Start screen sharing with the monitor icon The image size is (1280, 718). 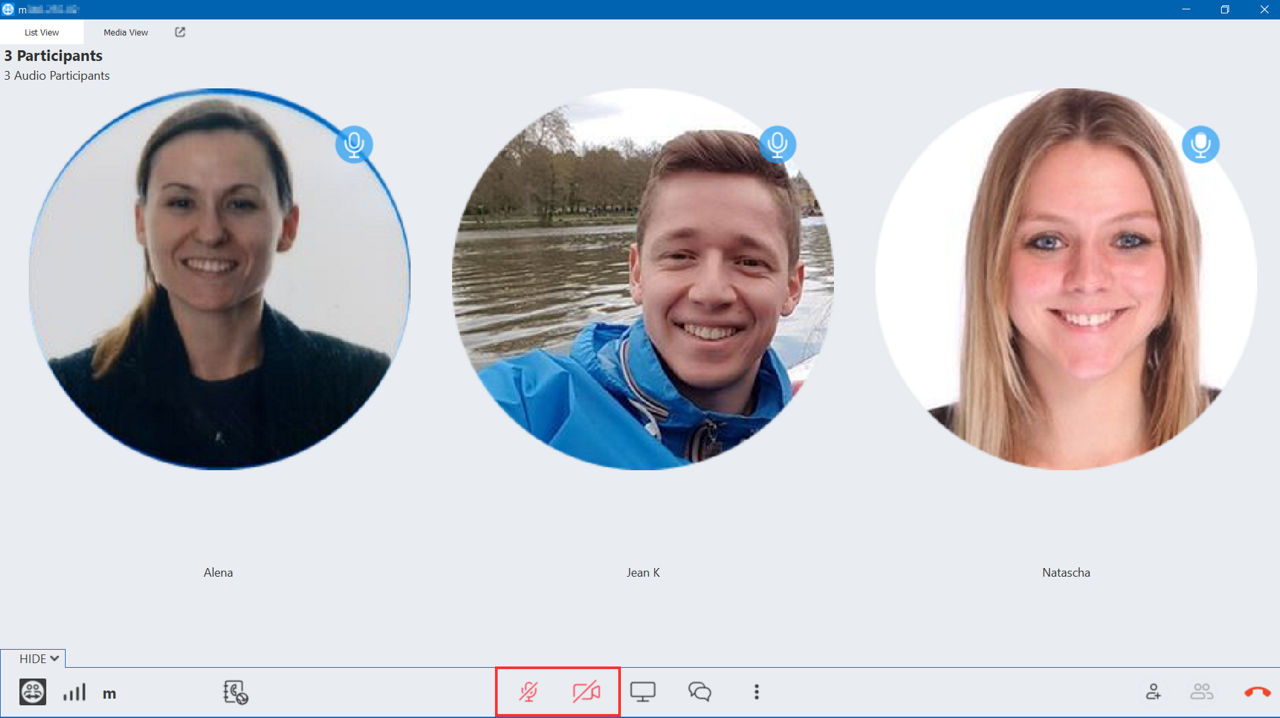click(643, 692)
